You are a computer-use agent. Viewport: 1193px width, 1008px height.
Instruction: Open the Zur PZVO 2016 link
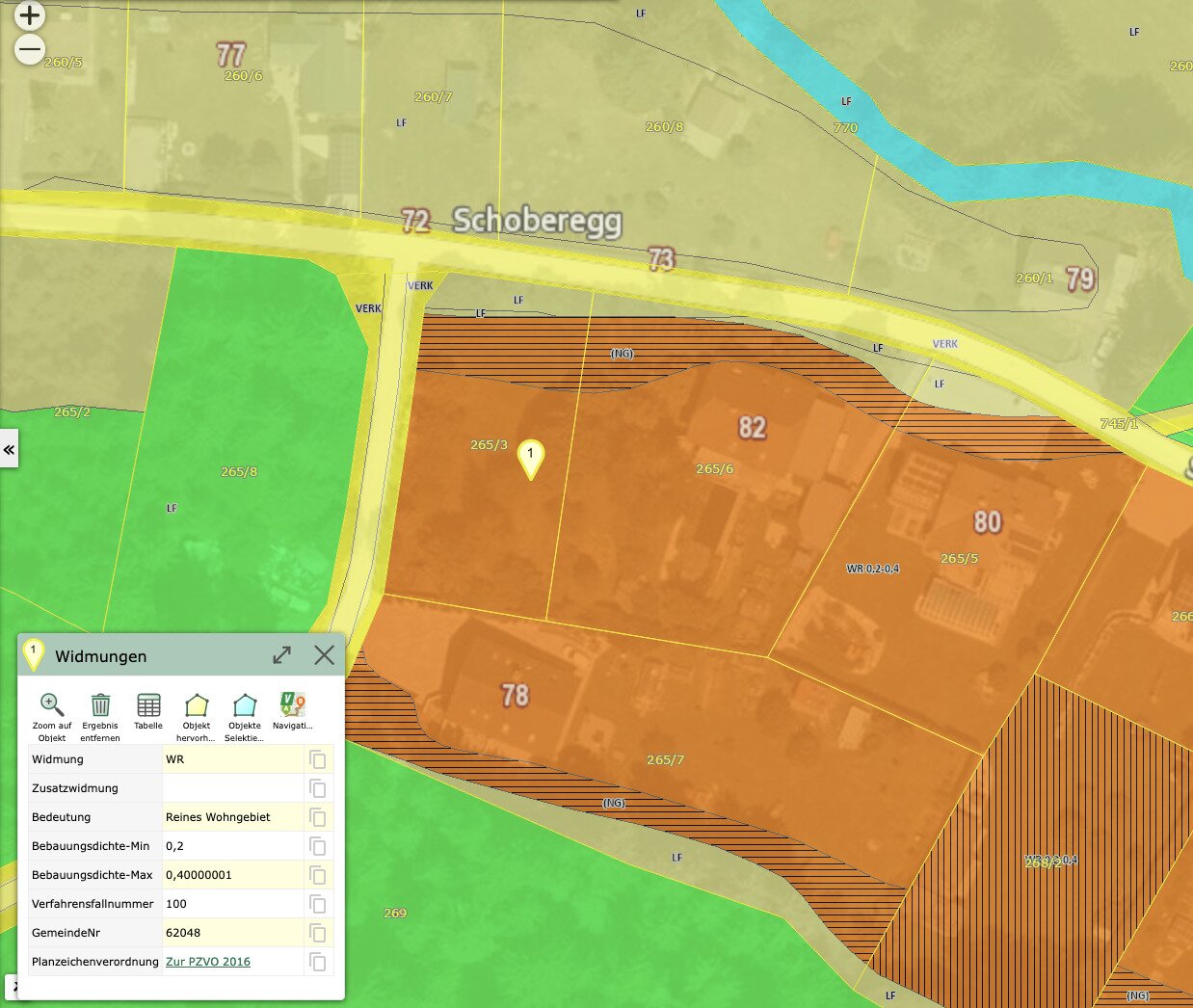click(x=208, y=962)
